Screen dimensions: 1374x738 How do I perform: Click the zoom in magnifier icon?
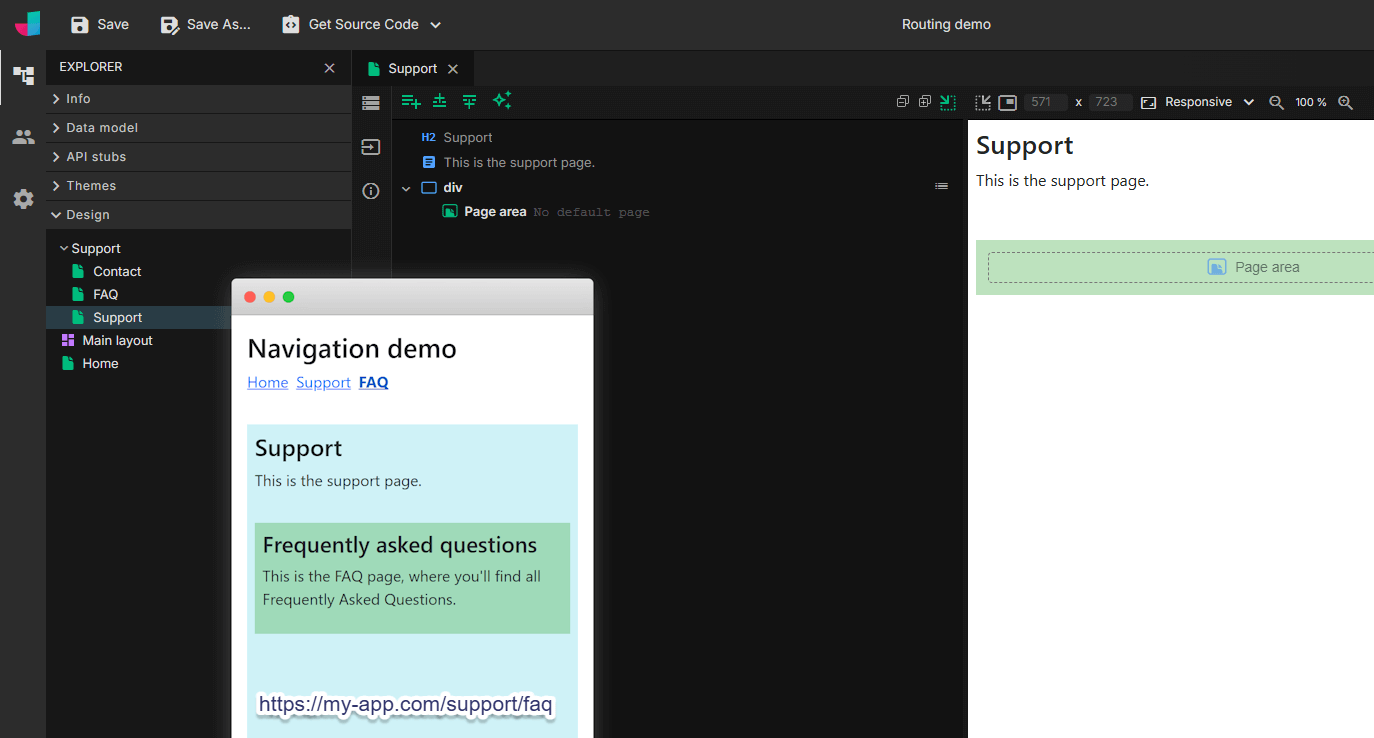pos(1345,102)
